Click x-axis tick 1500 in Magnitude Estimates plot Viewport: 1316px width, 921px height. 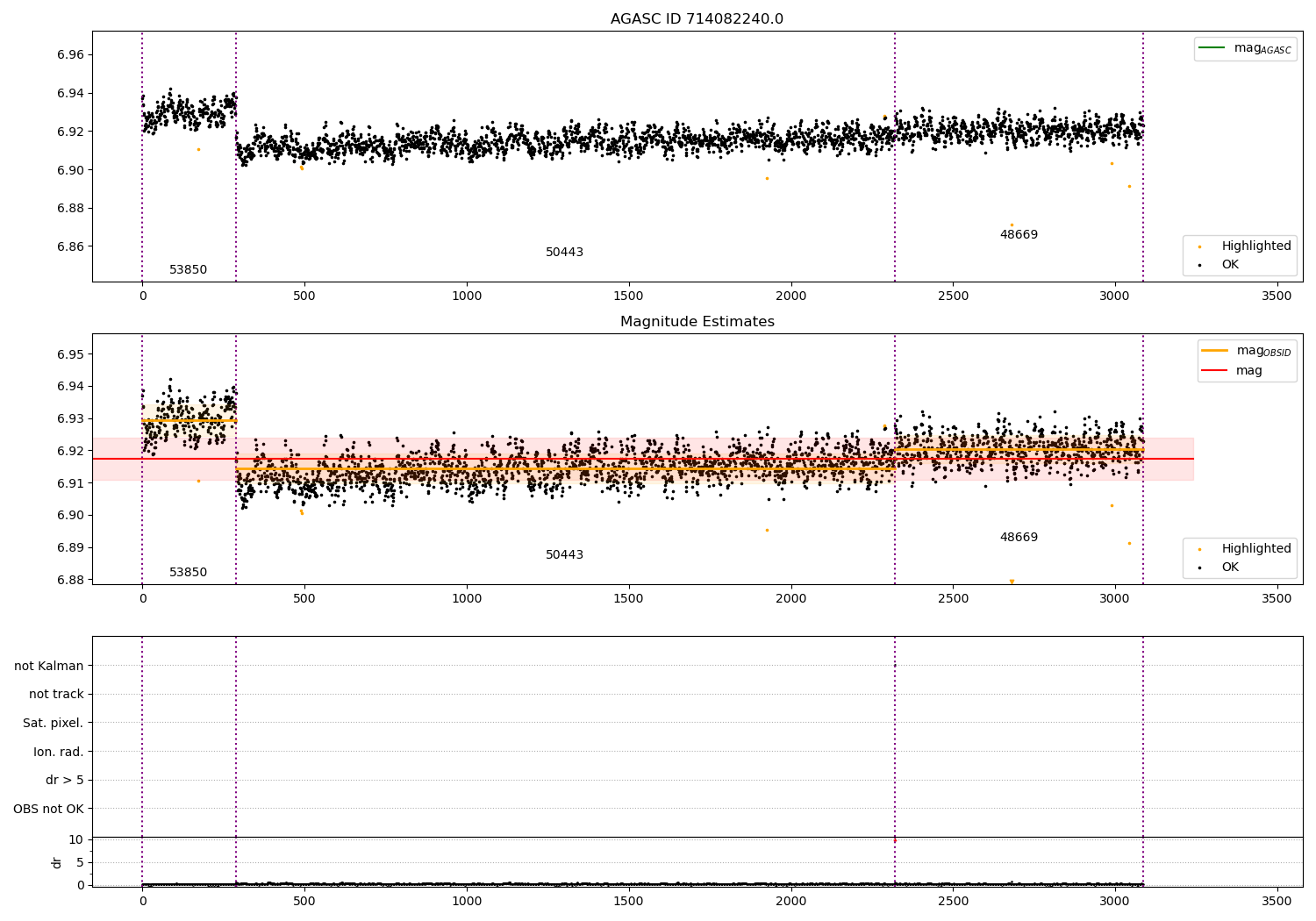629,599
